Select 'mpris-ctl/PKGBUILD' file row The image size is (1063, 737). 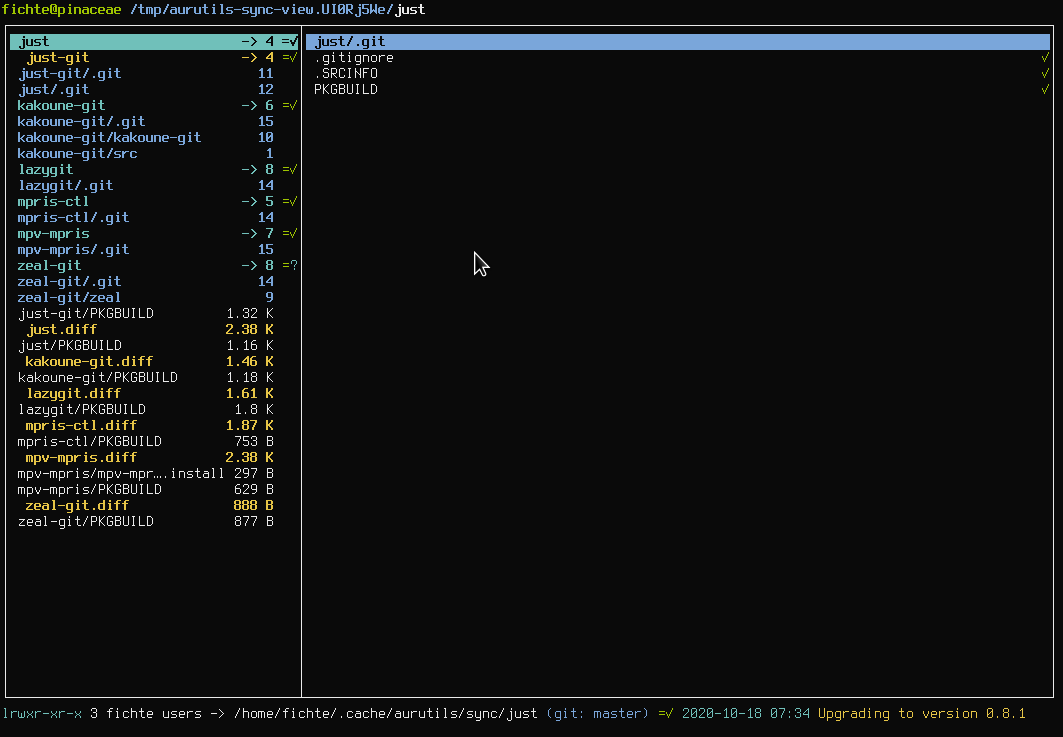pos(154,441)
